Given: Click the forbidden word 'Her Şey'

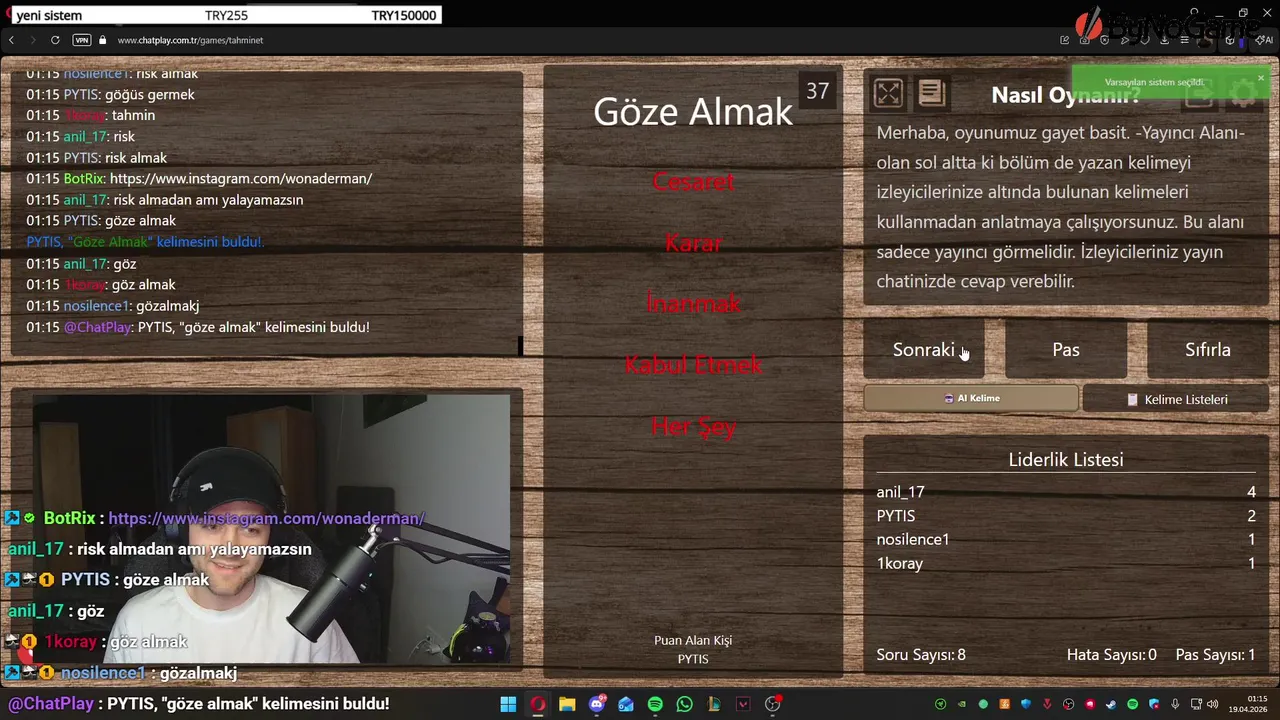Looking at the screenshot, I should pos(693,426).
